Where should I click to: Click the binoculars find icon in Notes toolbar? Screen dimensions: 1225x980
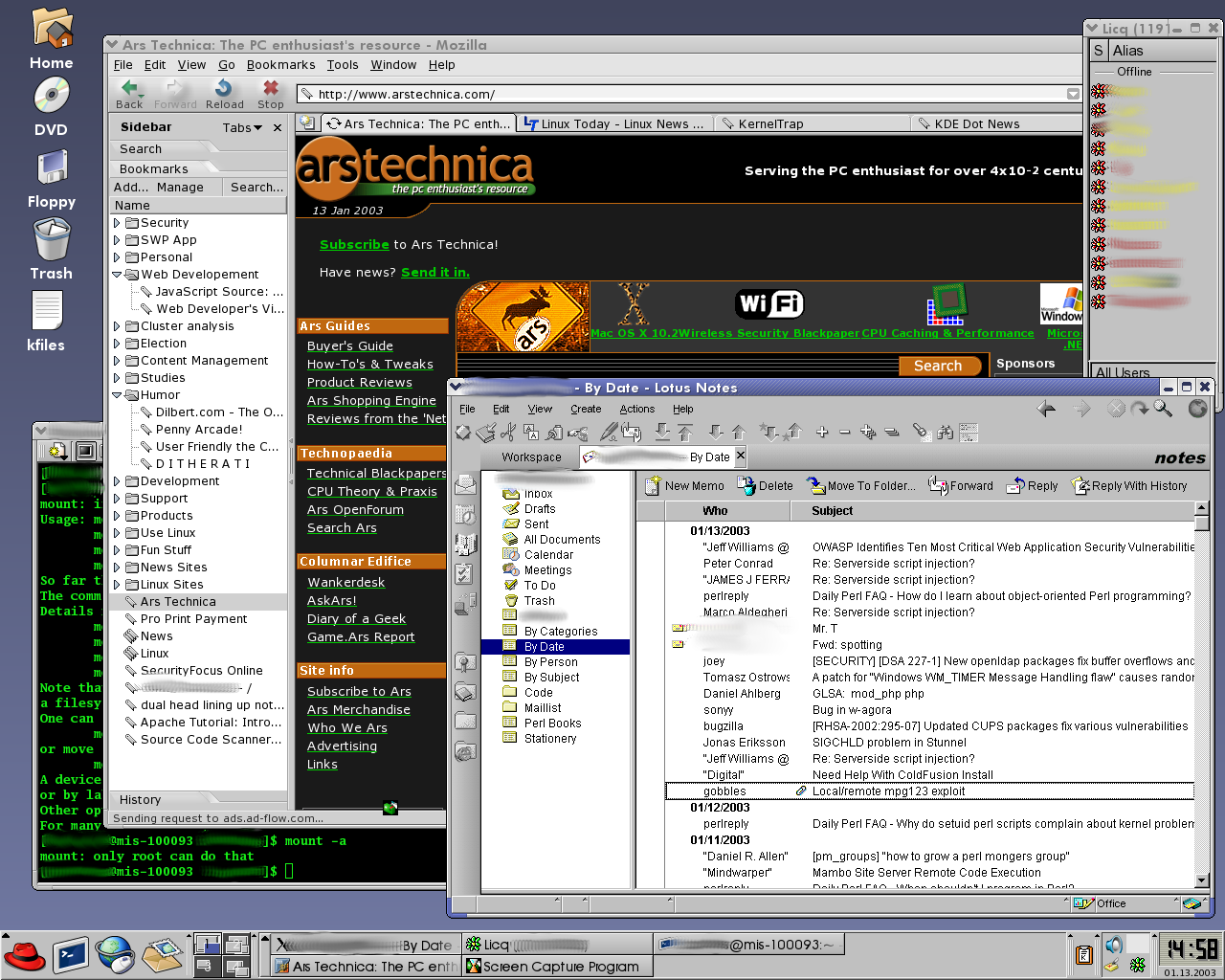pos(945,433)
